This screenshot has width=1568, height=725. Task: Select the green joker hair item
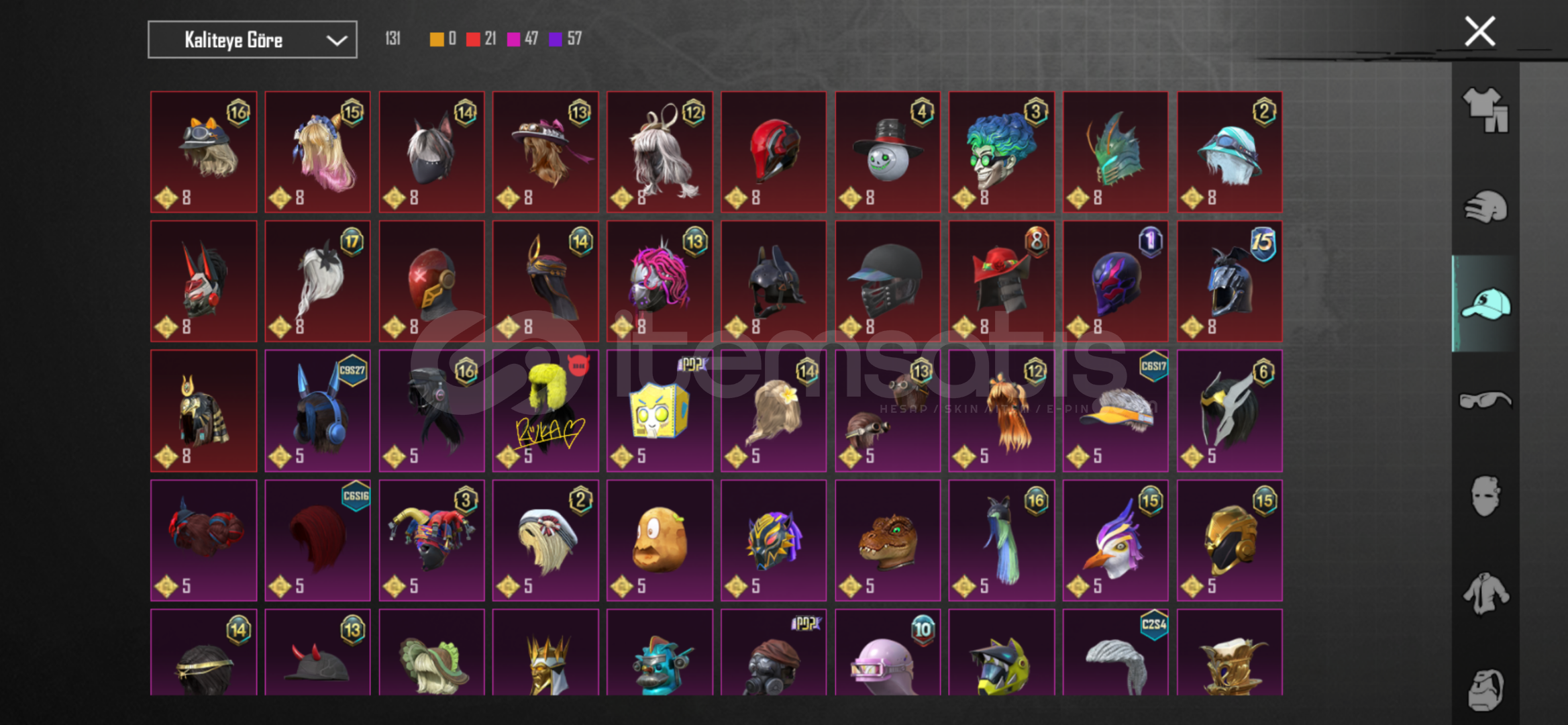click(1002, 152)
